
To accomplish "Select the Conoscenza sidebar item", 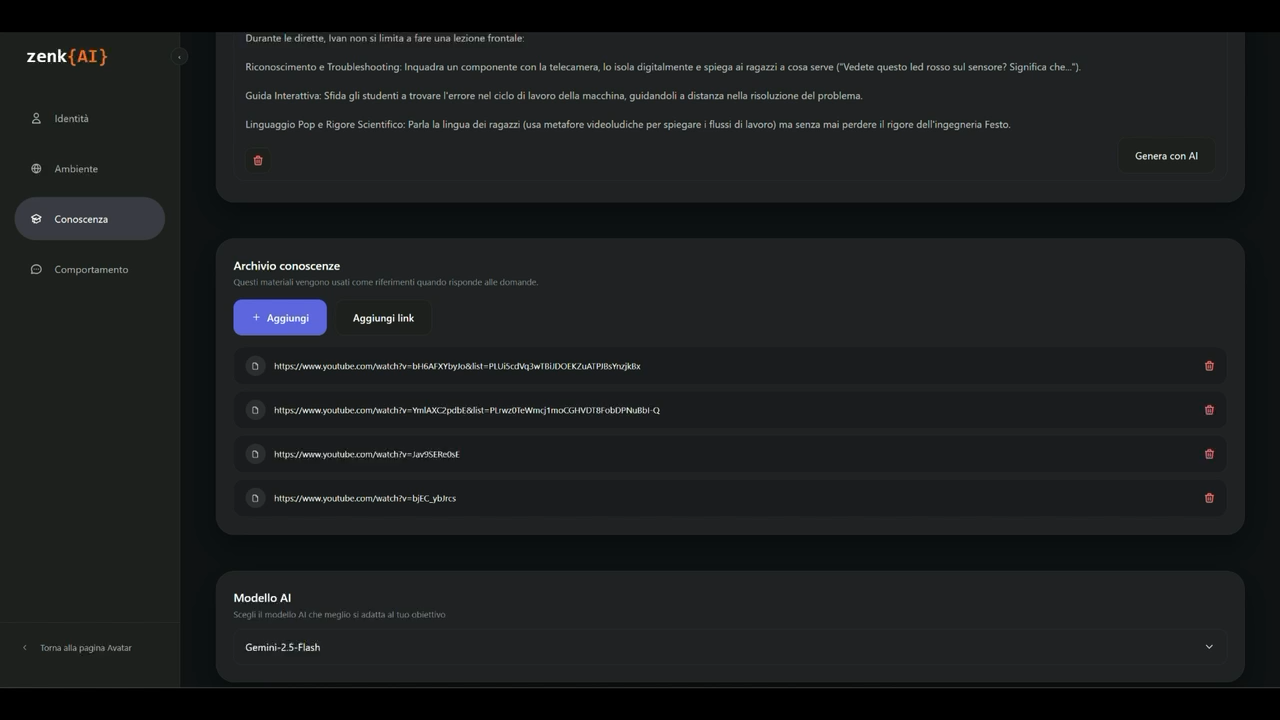I will tap(90, 219).
